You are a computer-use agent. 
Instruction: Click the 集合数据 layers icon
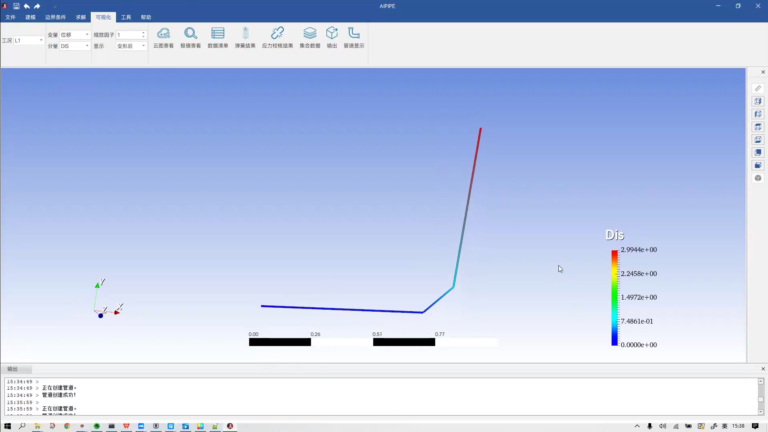tap(310, 37)
